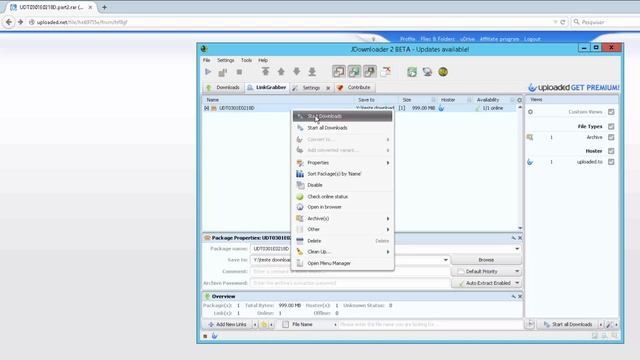
Task: Click the Pause downloads toolbar icon
Action: [x=222, y=72]
